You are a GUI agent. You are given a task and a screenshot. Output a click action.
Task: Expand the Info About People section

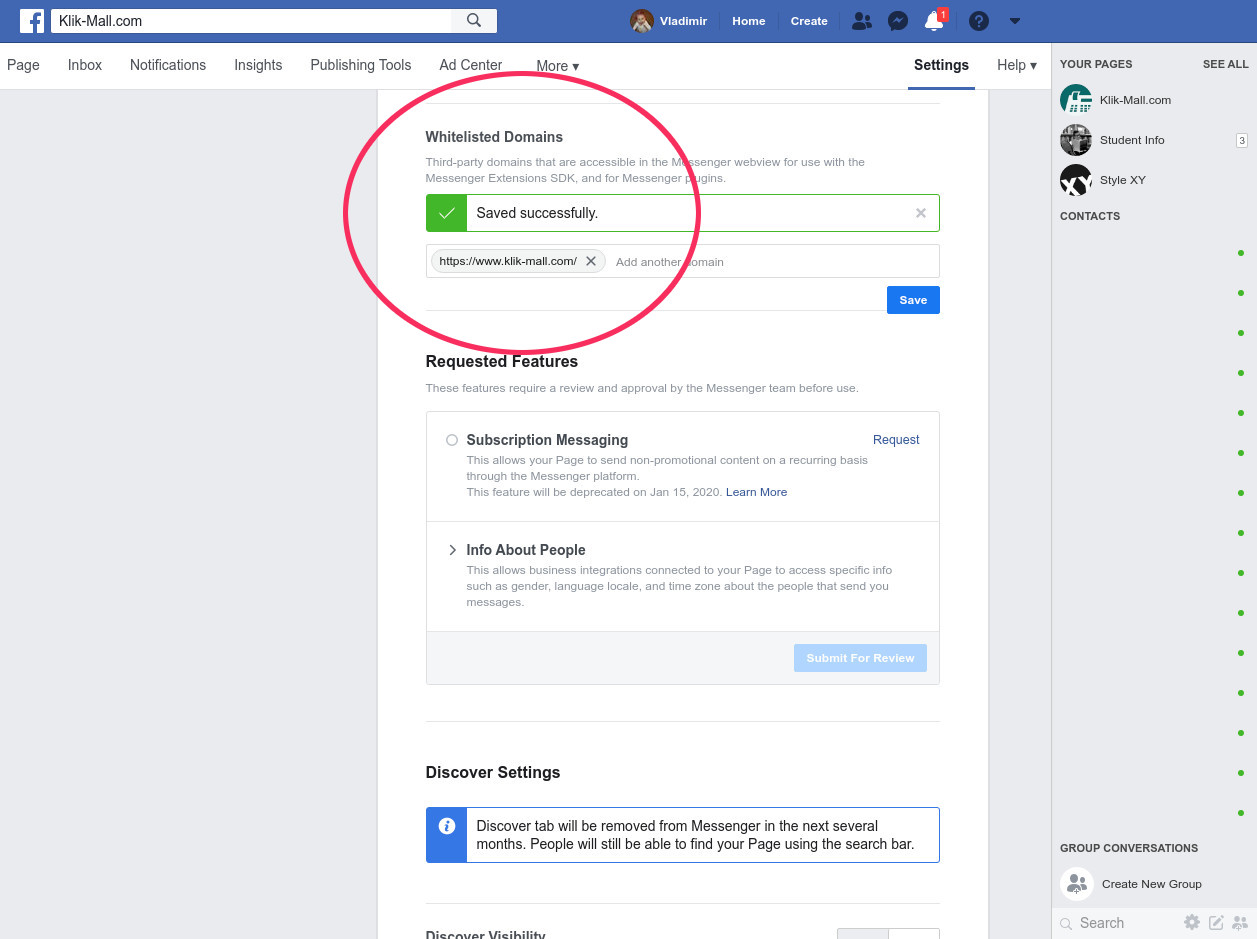452,550
